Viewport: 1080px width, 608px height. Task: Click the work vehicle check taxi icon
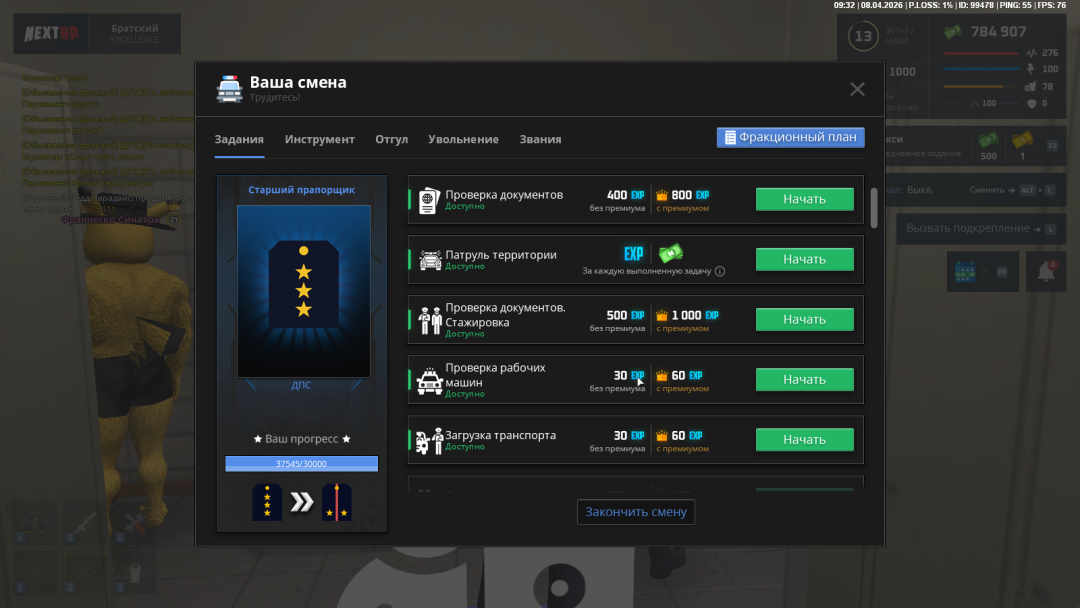430,380
